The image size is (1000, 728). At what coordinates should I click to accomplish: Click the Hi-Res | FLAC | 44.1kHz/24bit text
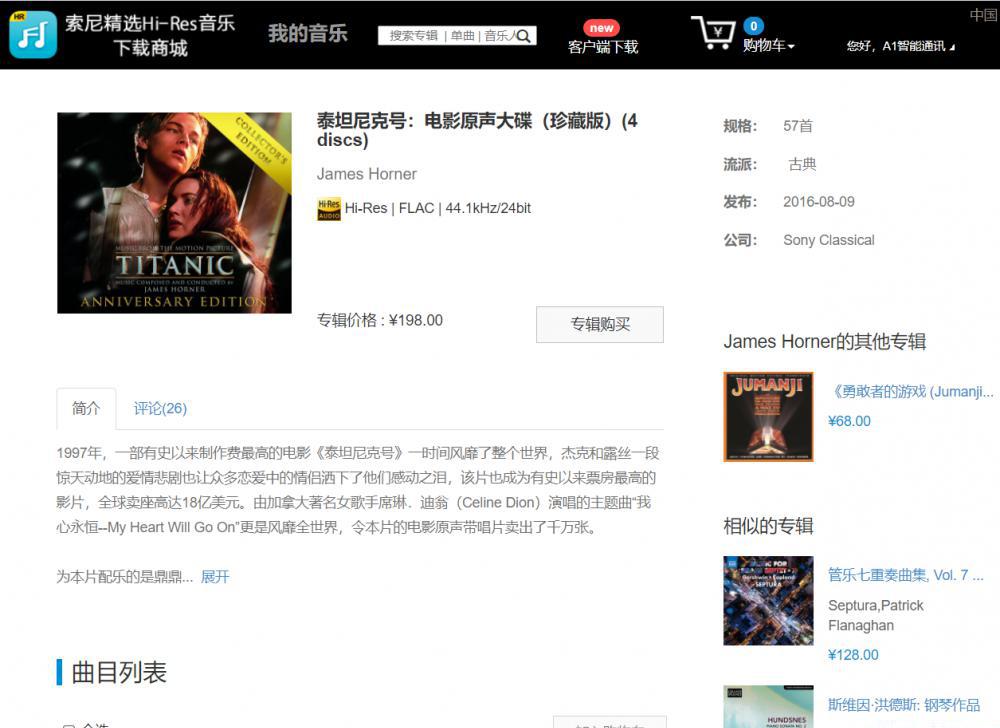coord(438,208)
